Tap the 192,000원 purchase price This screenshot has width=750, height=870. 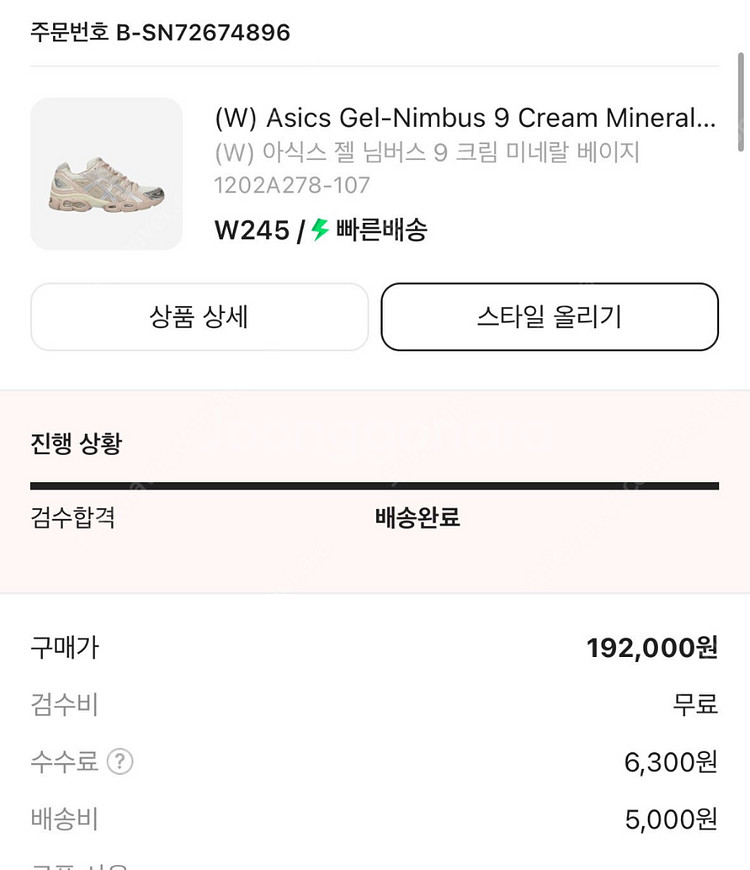click(x=652, y=648)
